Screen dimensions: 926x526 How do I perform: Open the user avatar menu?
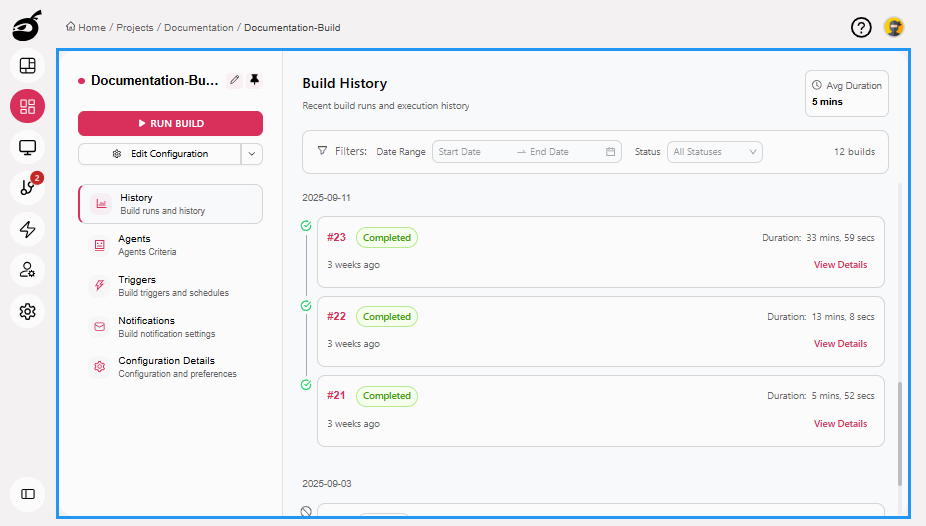[x=894, y=27]
